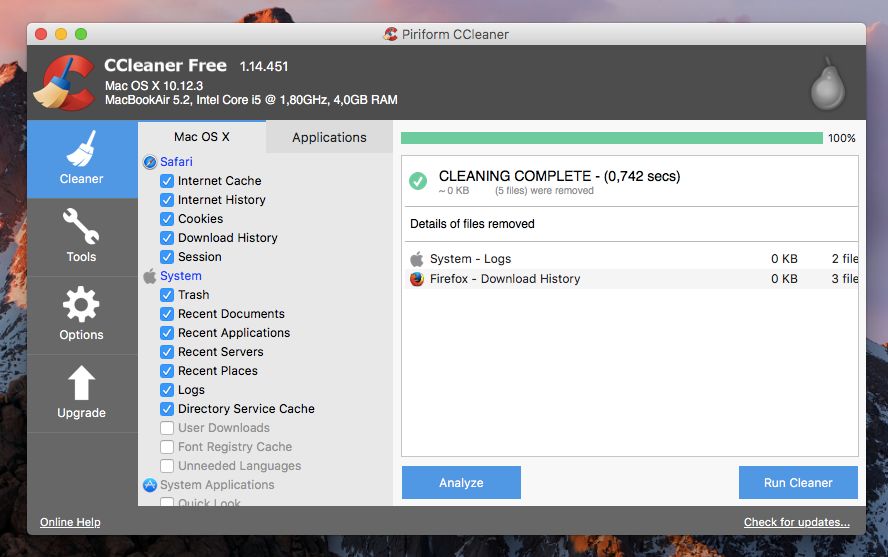Uncheck Download History checkbox under Safari
Image resolution: width=888 pixels, height=557 pixels.
click(x=166, y=238)
